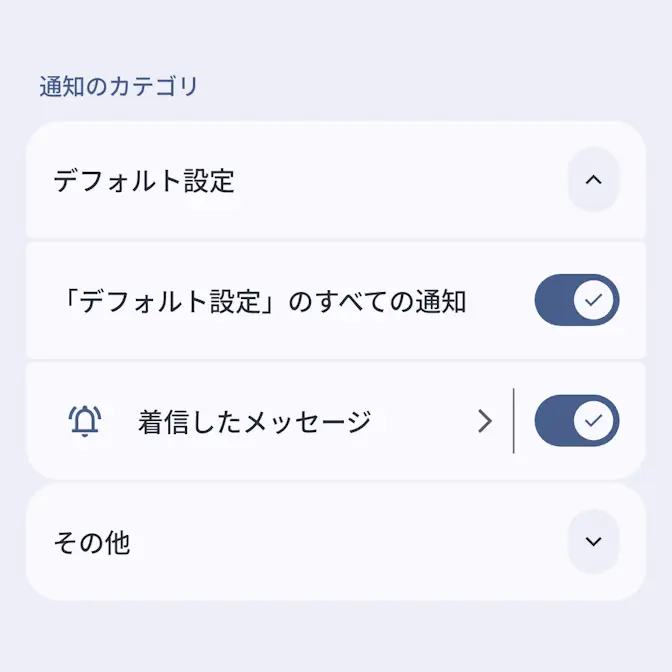The image size is (672, 672).
Task: Select the デフォルト設定 header text
Action: pos(144,181)
